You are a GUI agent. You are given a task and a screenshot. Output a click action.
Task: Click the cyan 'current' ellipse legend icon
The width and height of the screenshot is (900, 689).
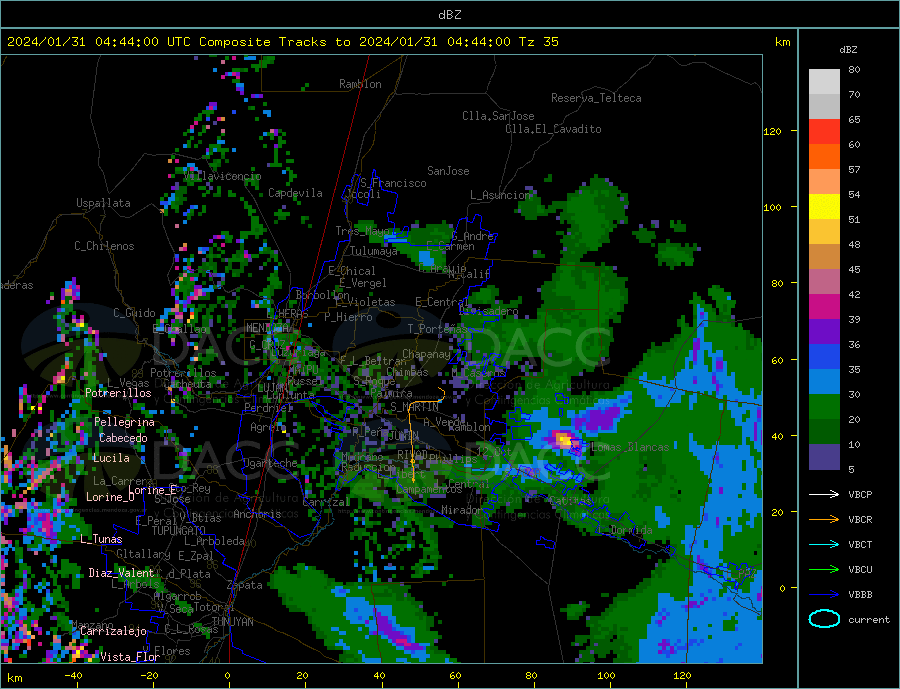pos(824,619)
